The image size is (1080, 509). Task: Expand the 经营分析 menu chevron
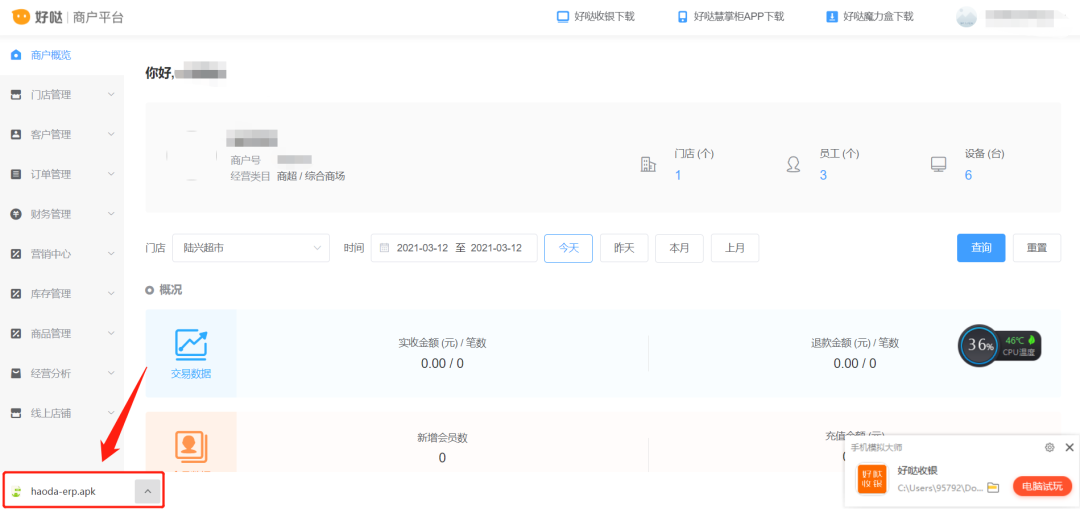112,373
